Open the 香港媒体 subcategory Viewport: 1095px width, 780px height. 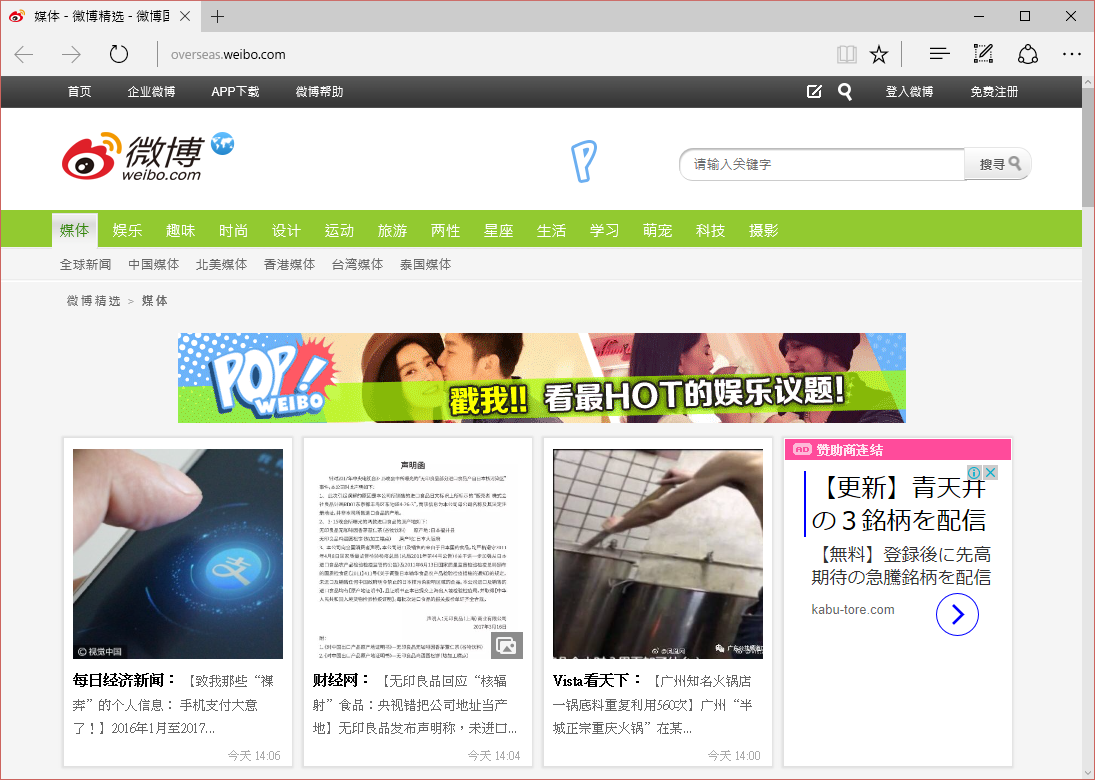click(x=289, y=265)
